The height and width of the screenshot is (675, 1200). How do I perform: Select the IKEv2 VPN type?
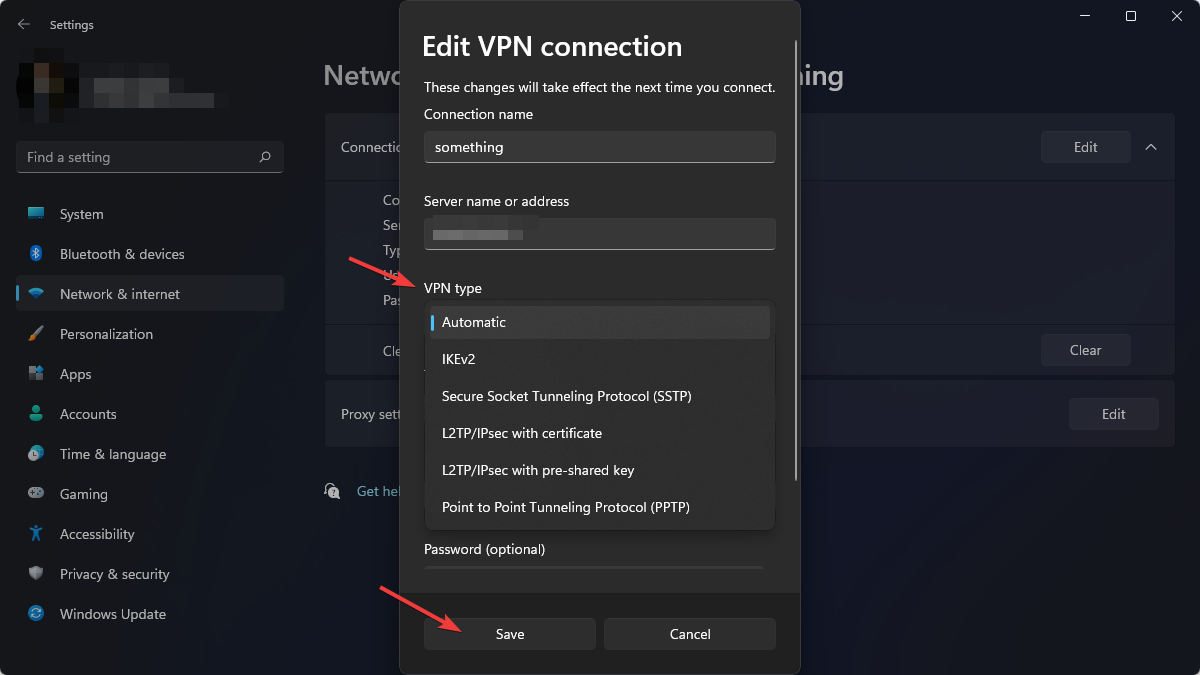click(x=599, y=359)
